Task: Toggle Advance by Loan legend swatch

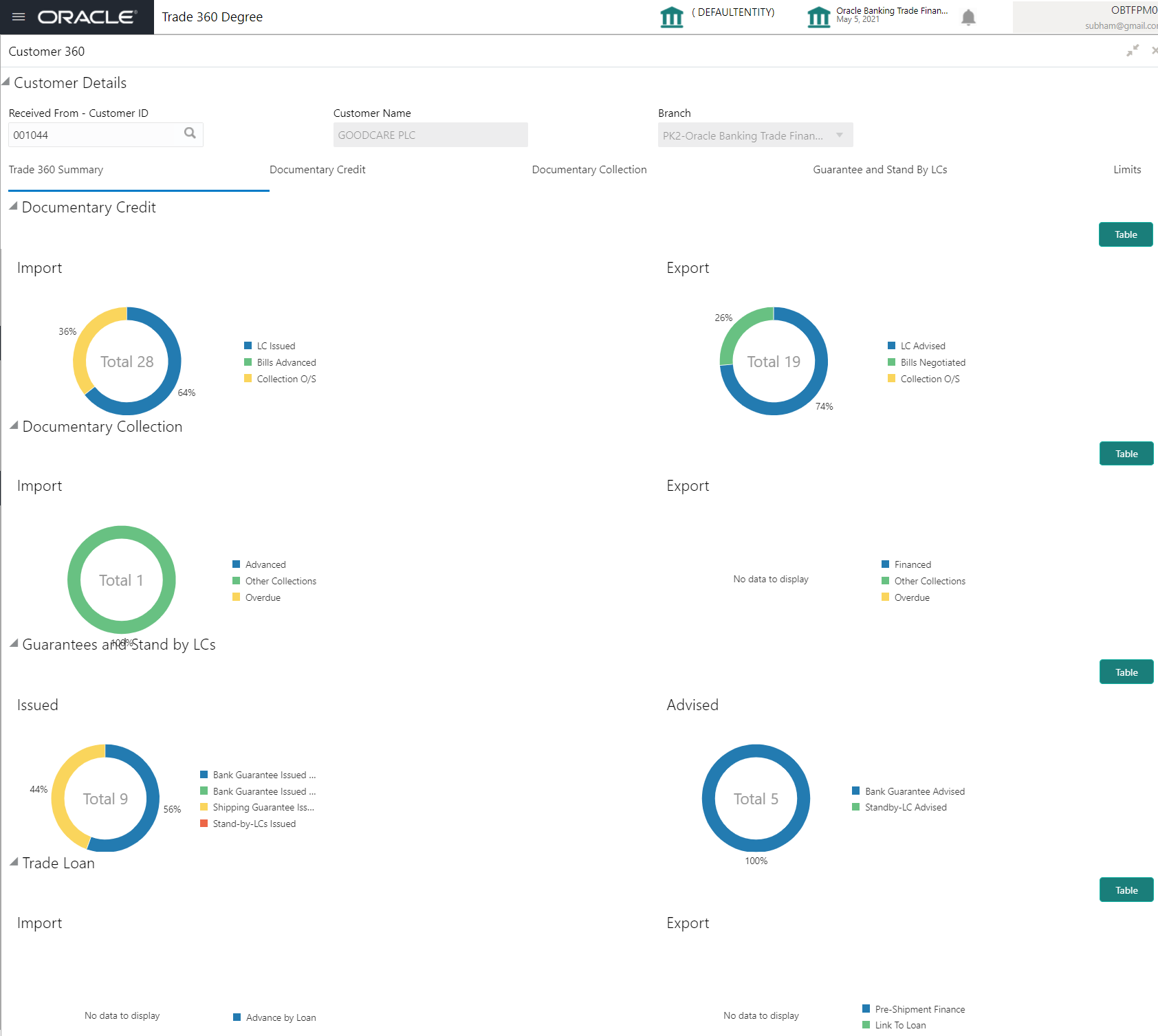Action: [x=237, y=1017]
